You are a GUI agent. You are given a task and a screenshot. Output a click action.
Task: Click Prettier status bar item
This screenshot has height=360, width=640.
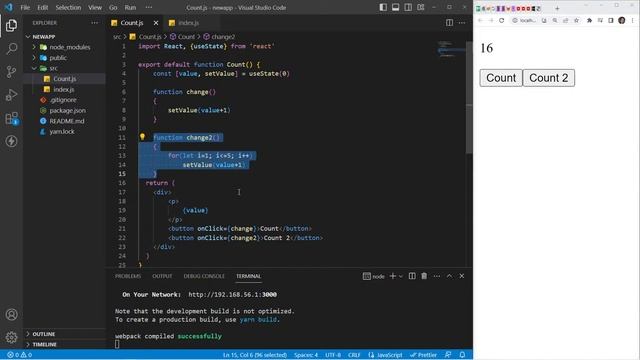point(423,355)
